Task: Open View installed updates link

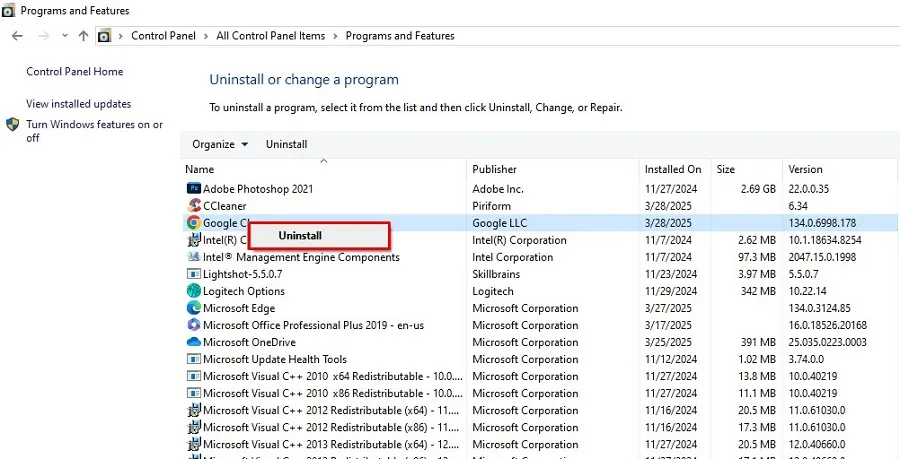Action: [x=79, y=104]
